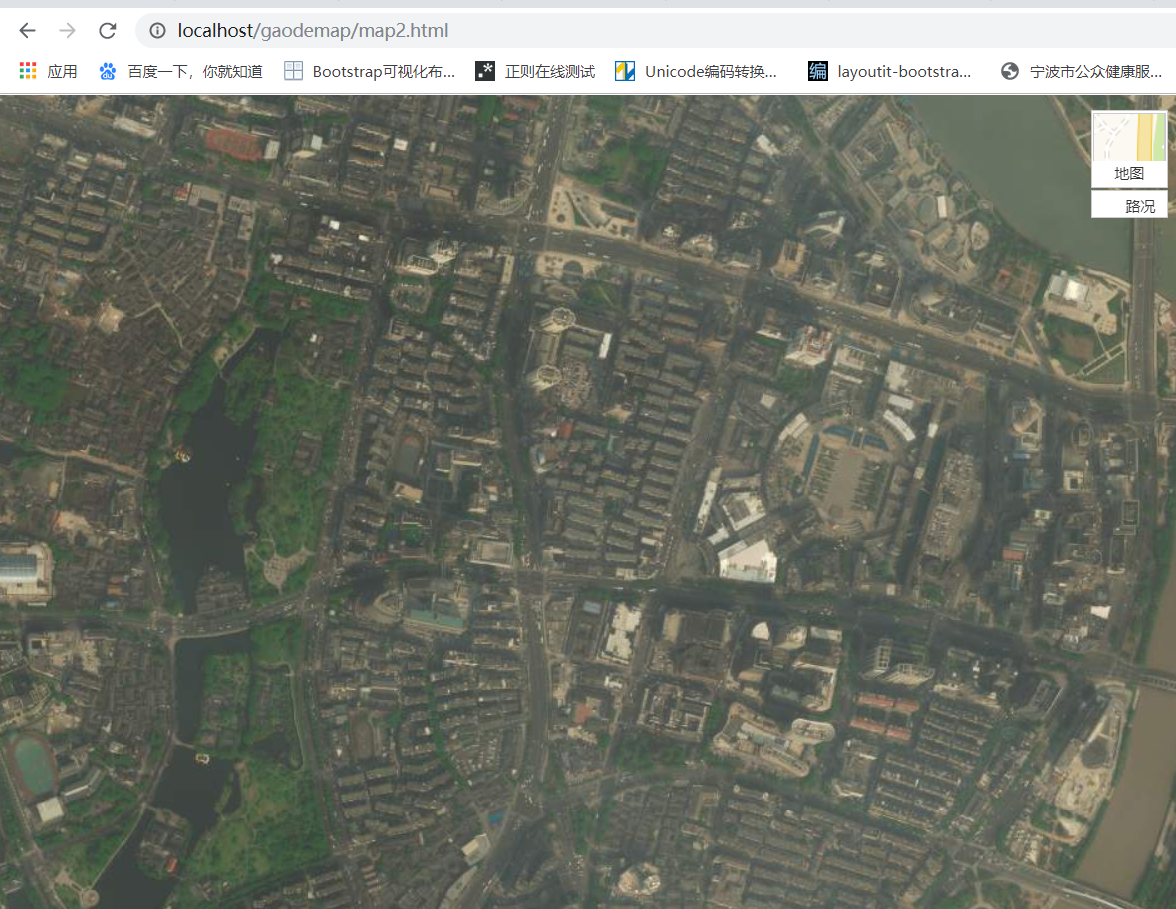
Task: Open 百度一下，你就知道 bookmark
Action: point(195,71)
